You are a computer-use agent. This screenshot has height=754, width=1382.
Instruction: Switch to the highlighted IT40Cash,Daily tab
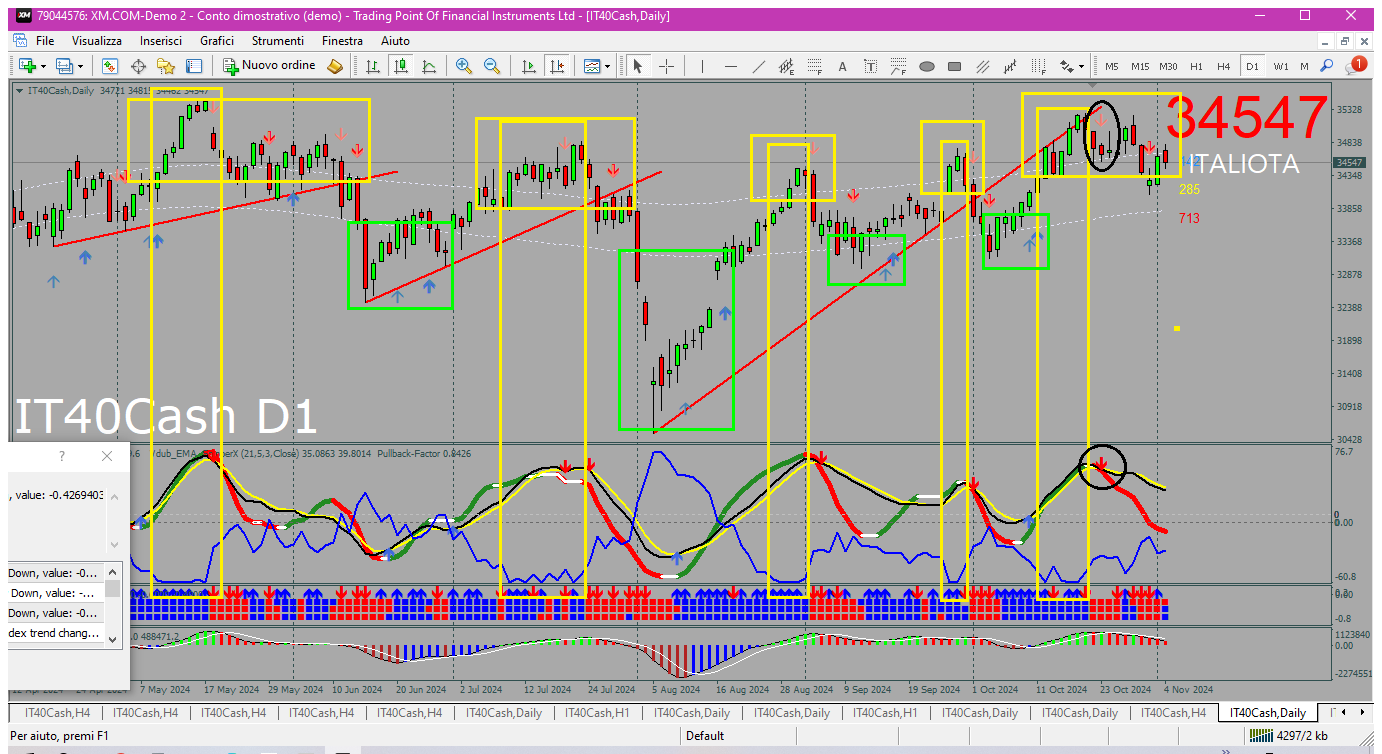click(1267, 713)
